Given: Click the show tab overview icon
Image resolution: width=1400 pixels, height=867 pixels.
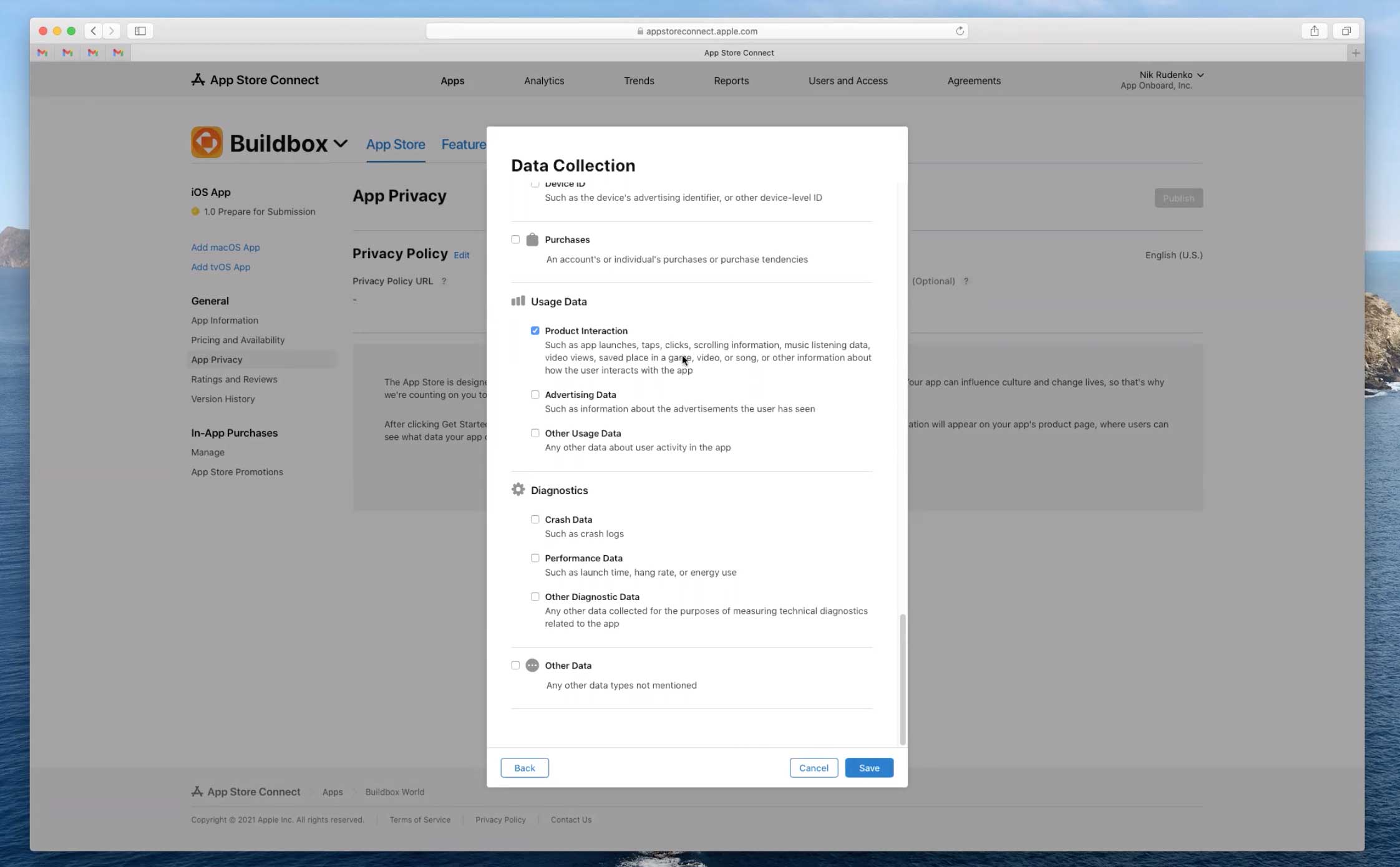Looking at the screenshot, I should (x=1346, y=31).
